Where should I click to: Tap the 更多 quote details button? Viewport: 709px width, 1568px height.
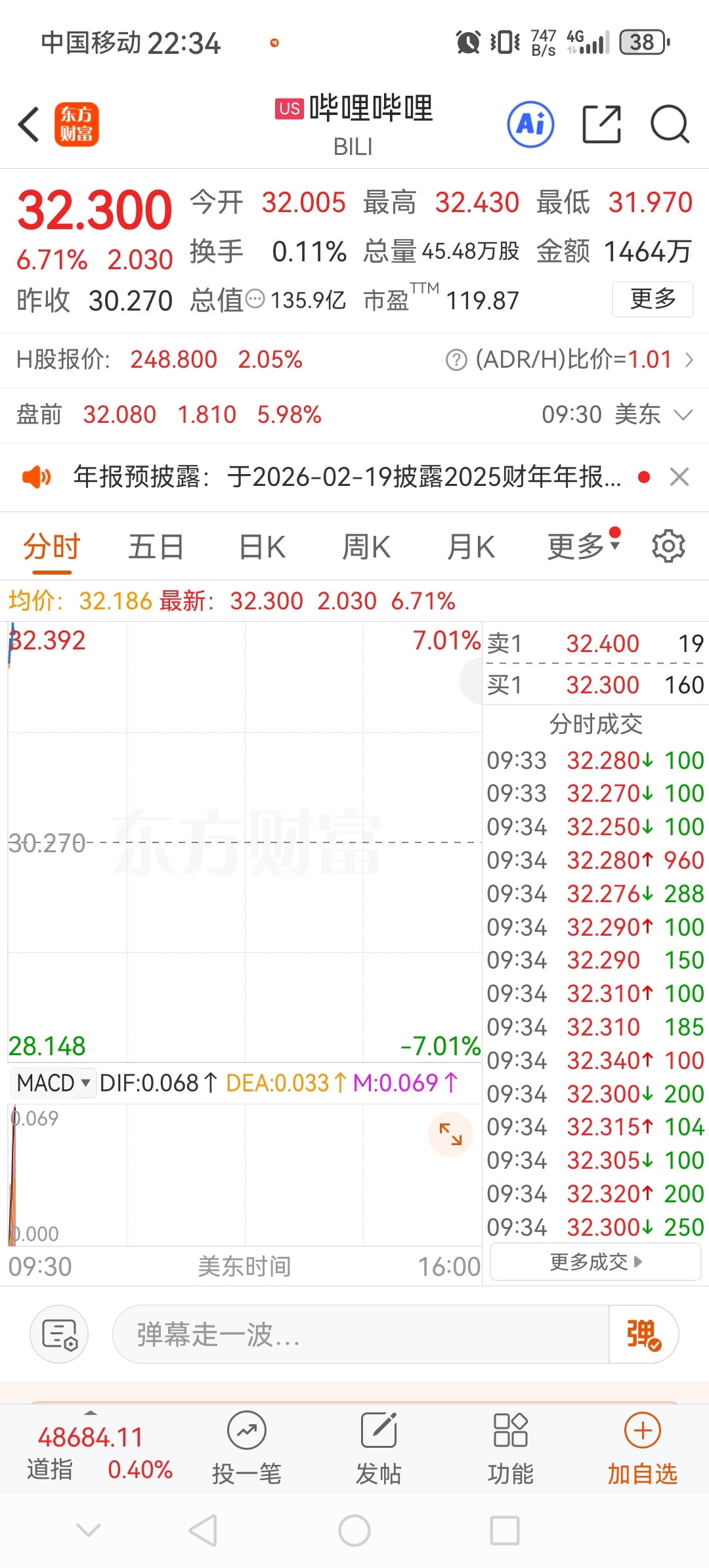tap(653, 299)
